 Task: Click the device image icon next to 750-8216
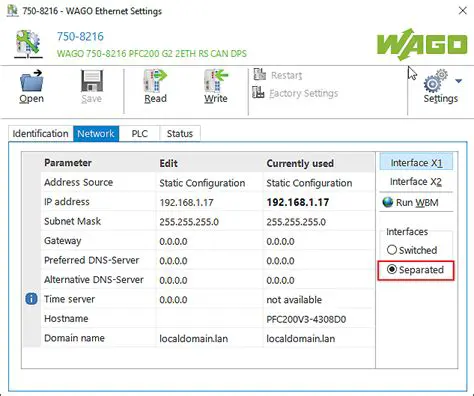coord(28,44)
